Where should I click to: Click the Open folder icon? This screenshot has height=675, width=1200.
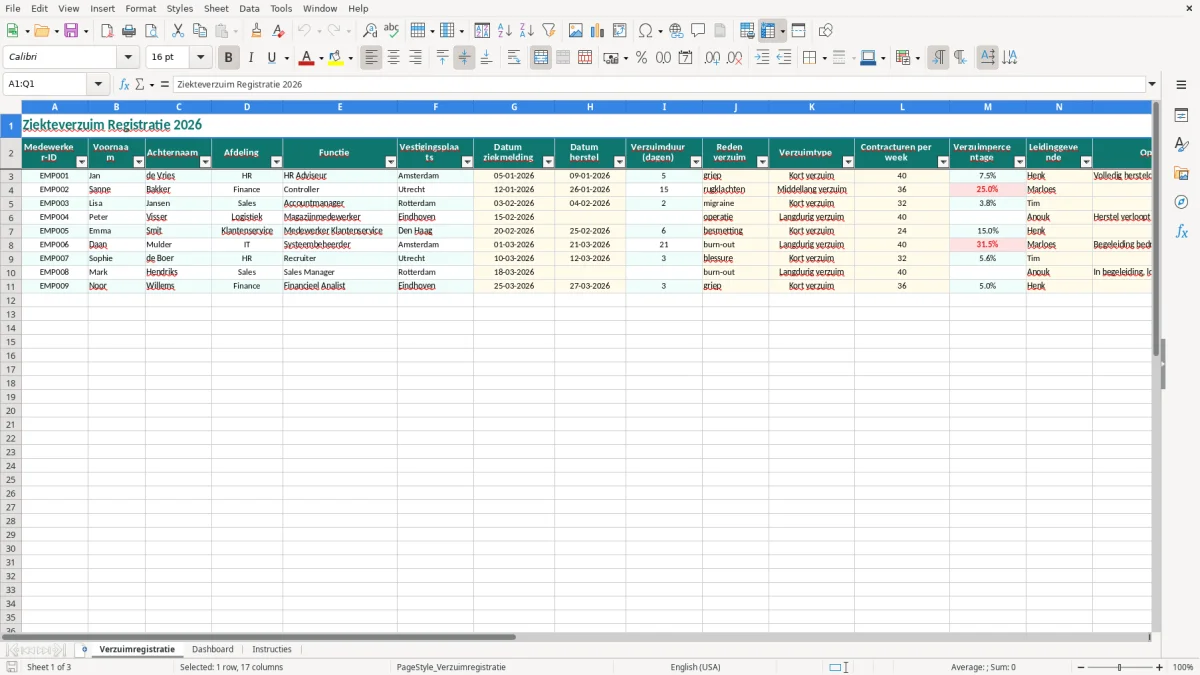click(41, 31)
